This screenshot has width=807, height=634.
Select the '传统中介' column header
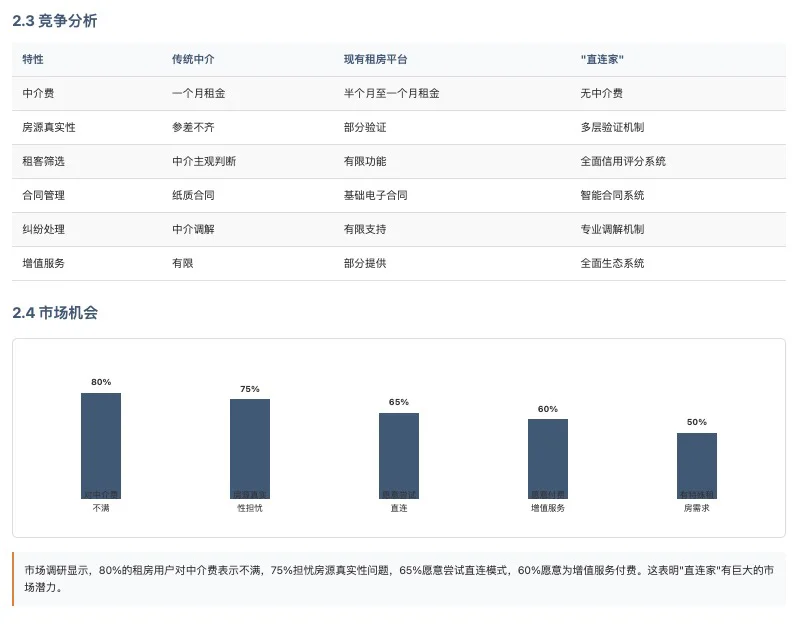tap(193, 59)
